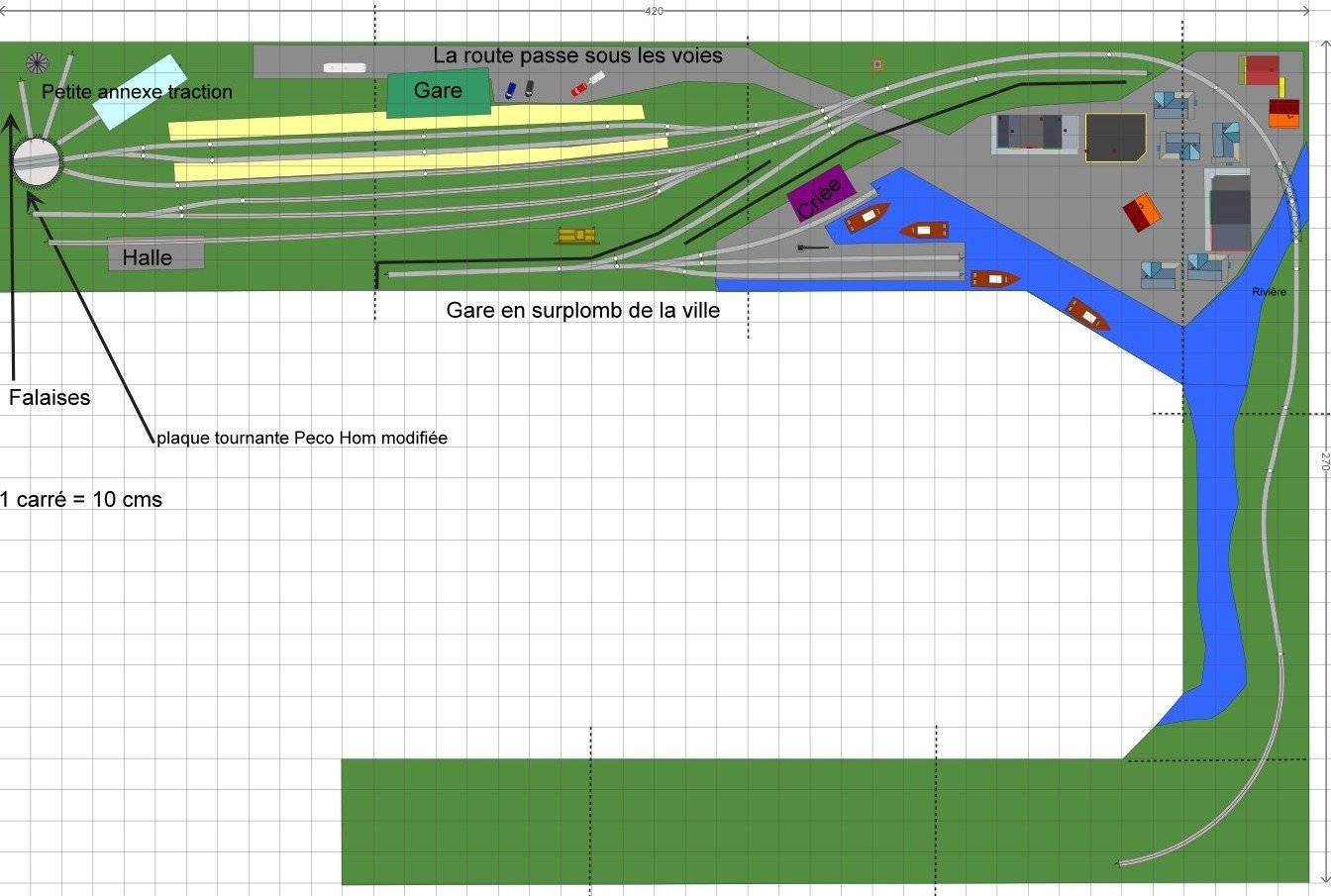Select the Peco turntable on the left
Image resolution: width=1331 pixels, height=896 pixels.
pyautogui.click(x=39, y=163)
